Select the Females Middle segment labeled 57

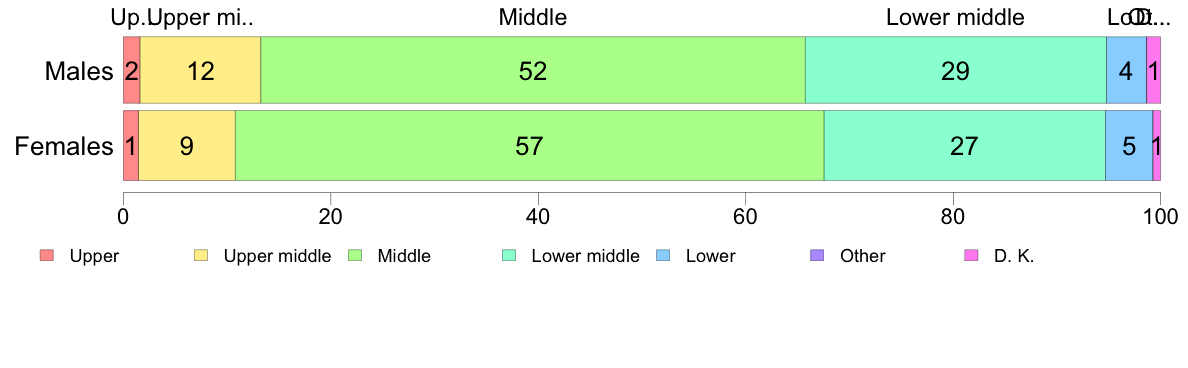pos(530,145)
